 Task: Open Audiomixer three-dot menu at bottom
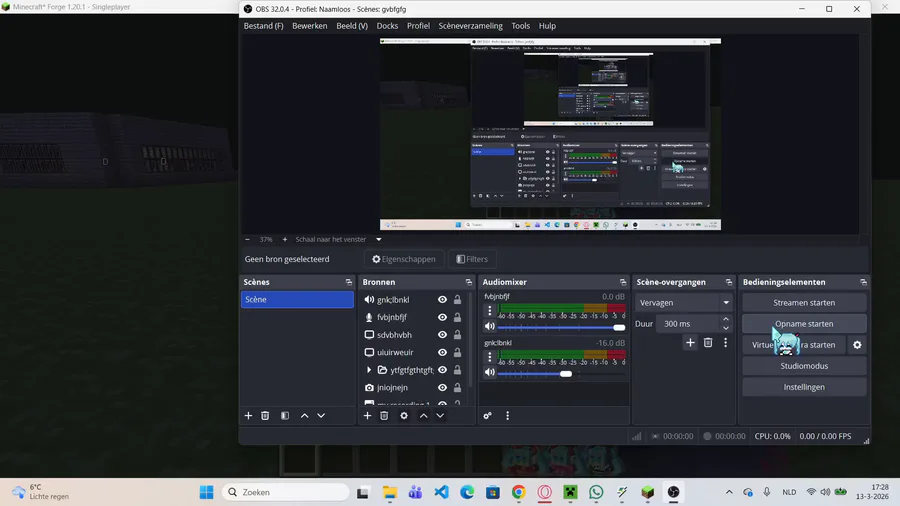point(507,415)
